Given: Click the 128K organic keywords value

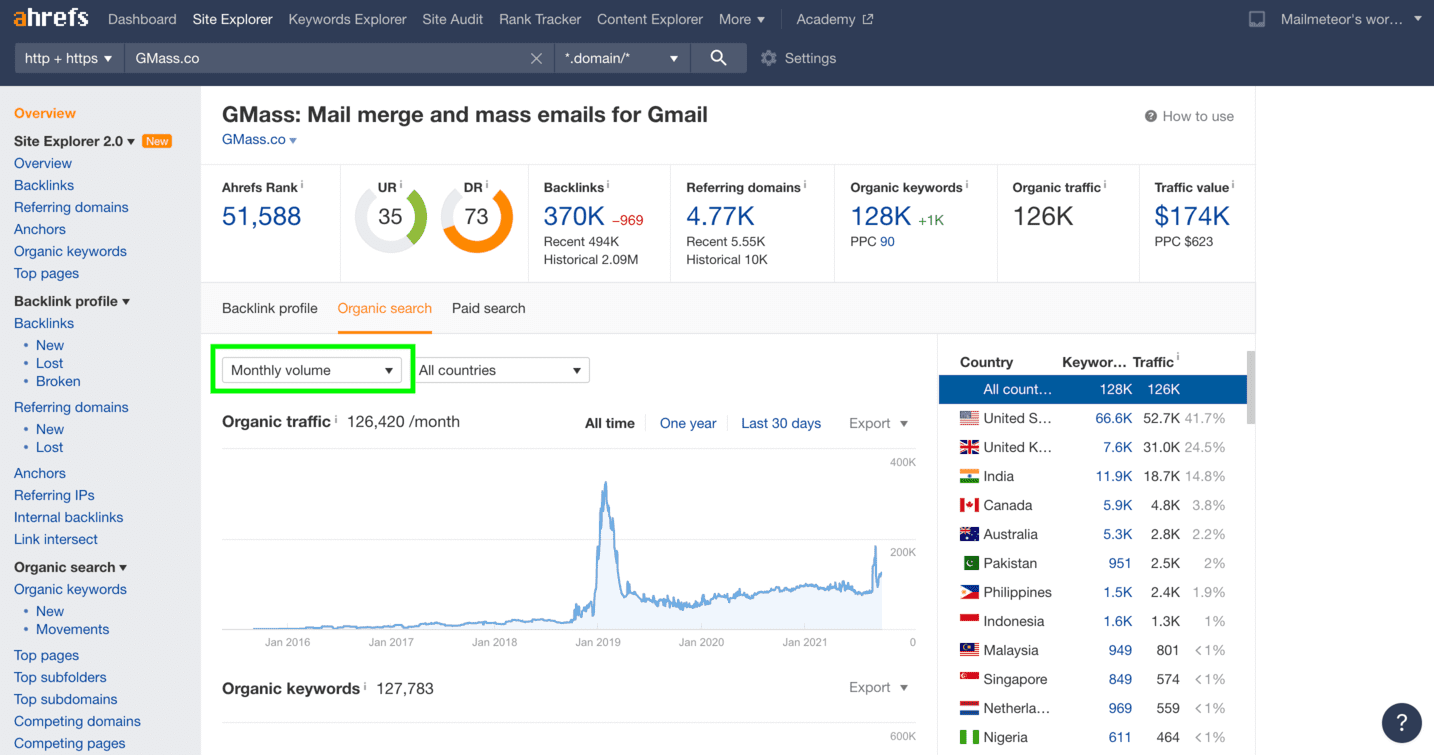Looking at the screenshot, I should [x=881, y=216].
